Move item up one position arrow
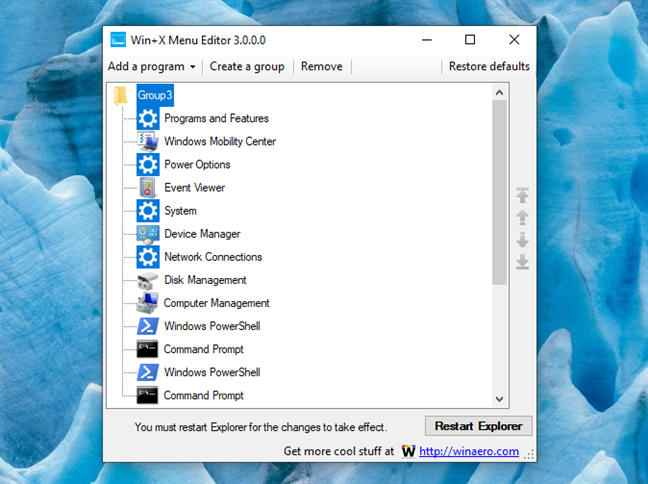 (x=522, y=217)
